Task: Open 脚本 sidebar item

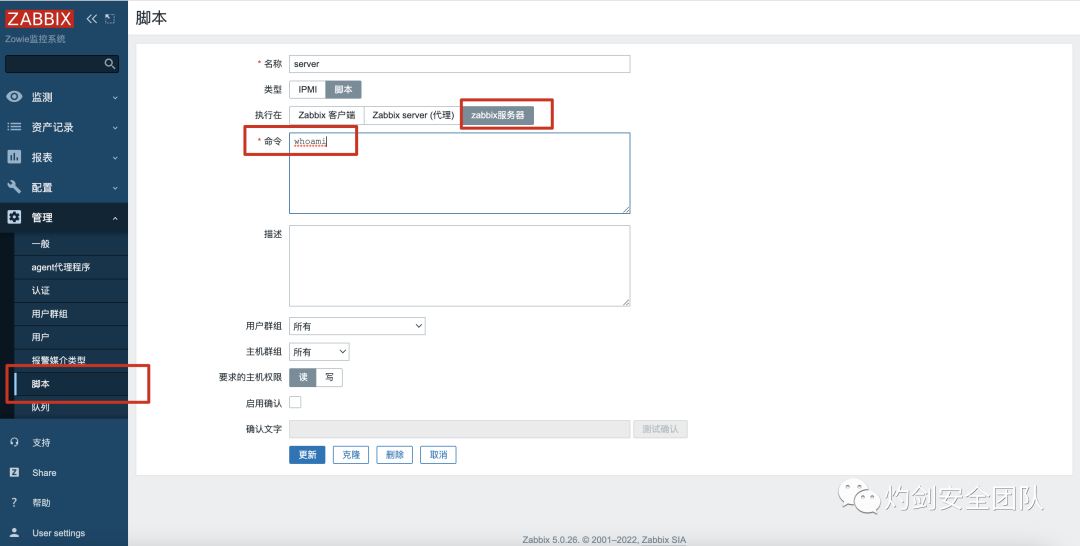Action: click(x=70, y=384)
